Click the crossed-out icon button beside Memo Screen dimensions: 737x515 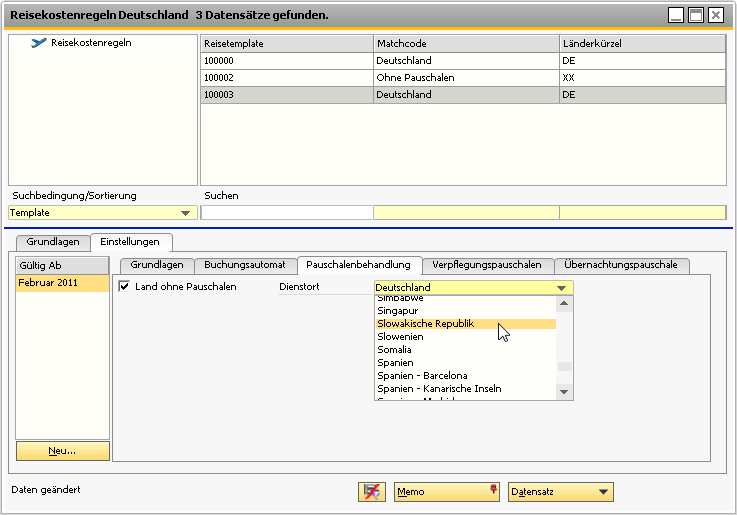tap(372, 492)
